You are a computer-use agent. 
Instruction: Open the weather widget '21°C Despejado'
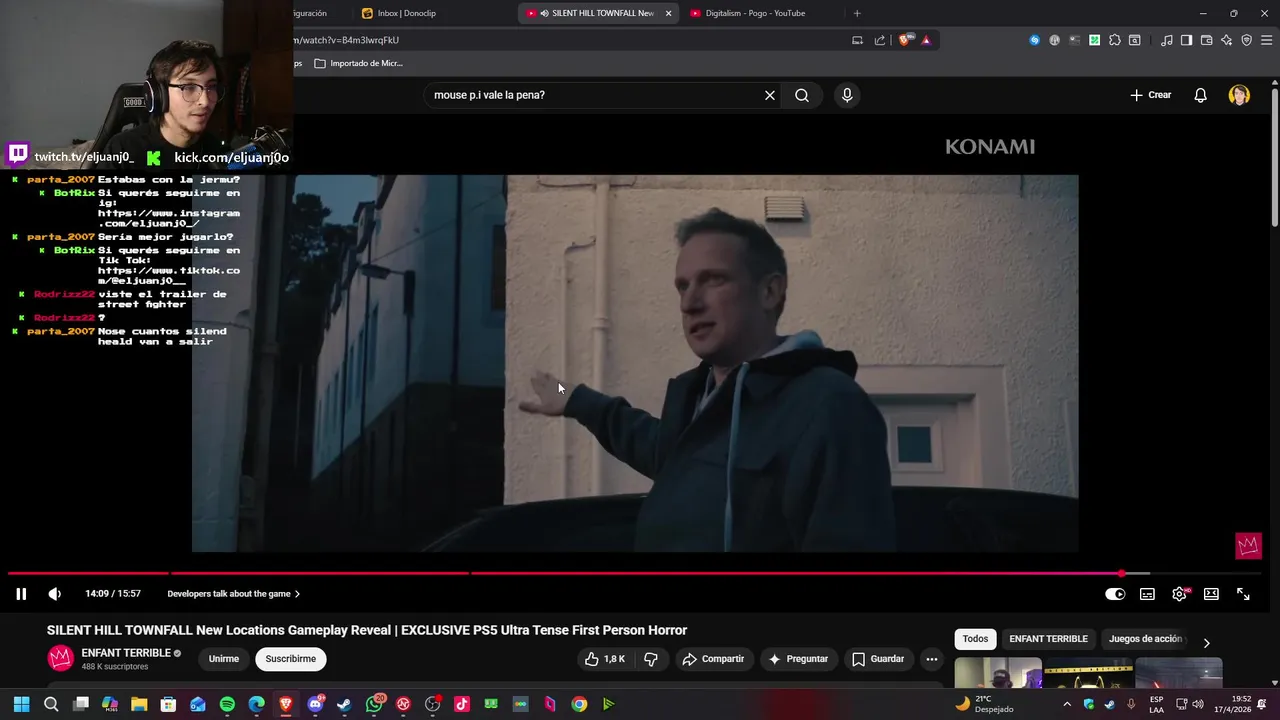coord(984,704)
